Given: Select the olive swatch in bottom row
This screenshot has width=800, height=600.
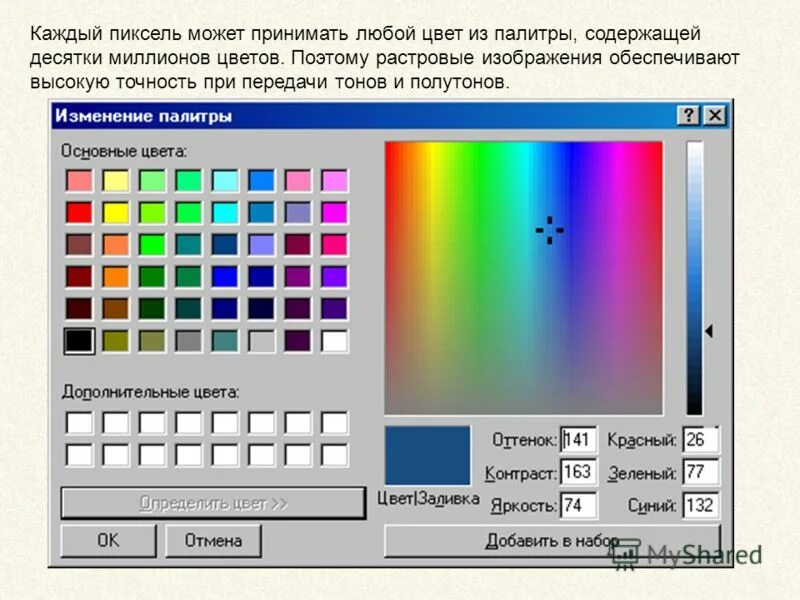Looking at the screenshot, I should (x=116, y=341).
